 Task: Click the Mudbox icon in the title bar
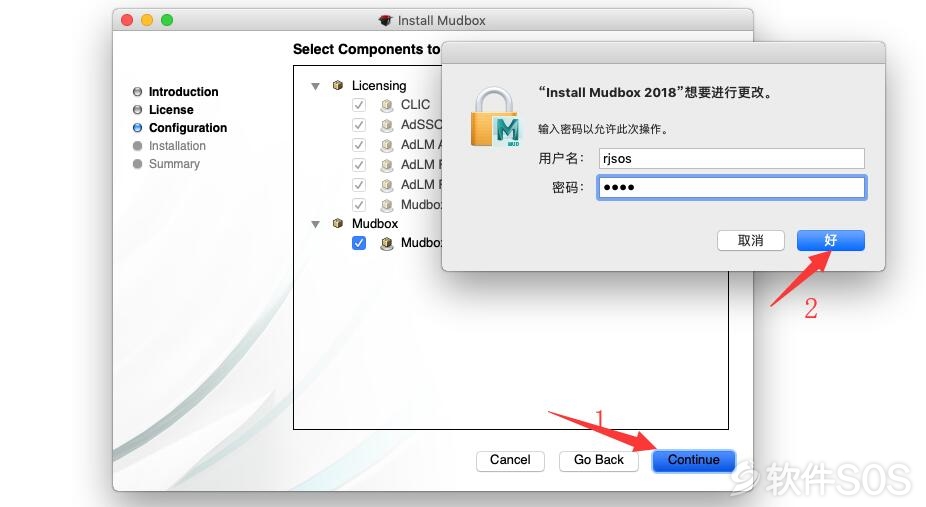[x=385, y=21]
